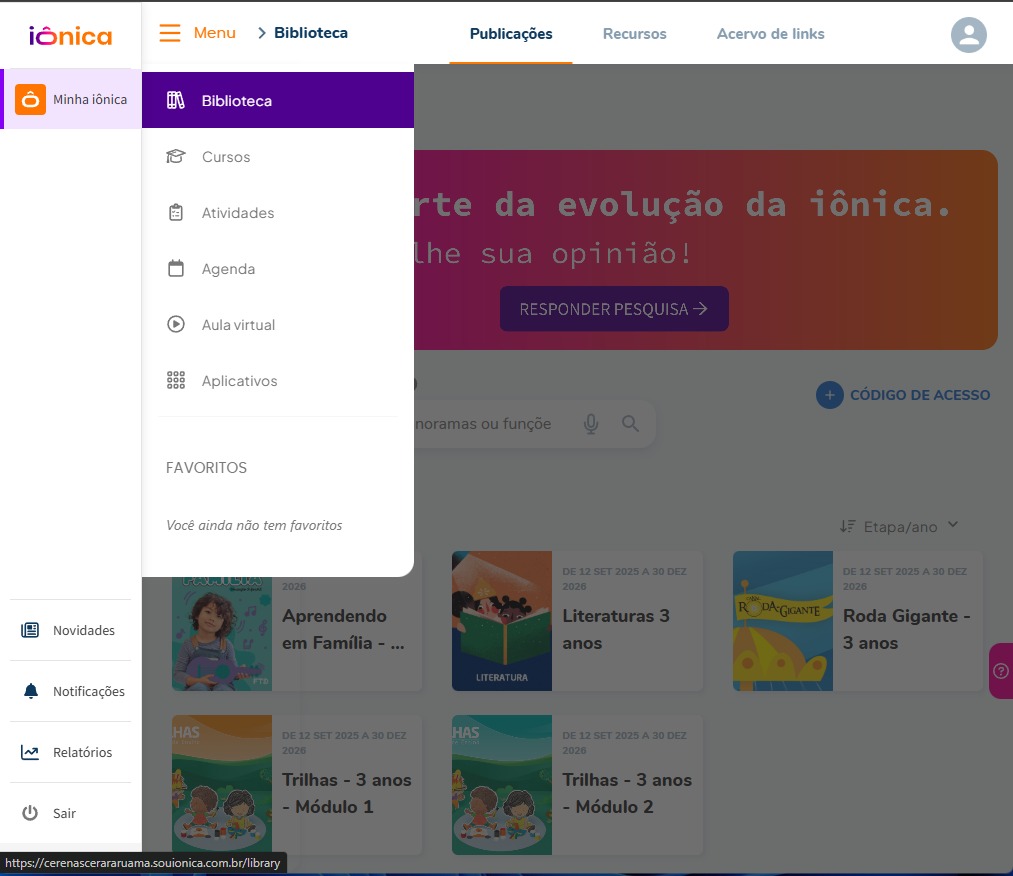Screen dimensions: 1013x876
Task: Click the Código de Acesso button
Action: (902, 394)
